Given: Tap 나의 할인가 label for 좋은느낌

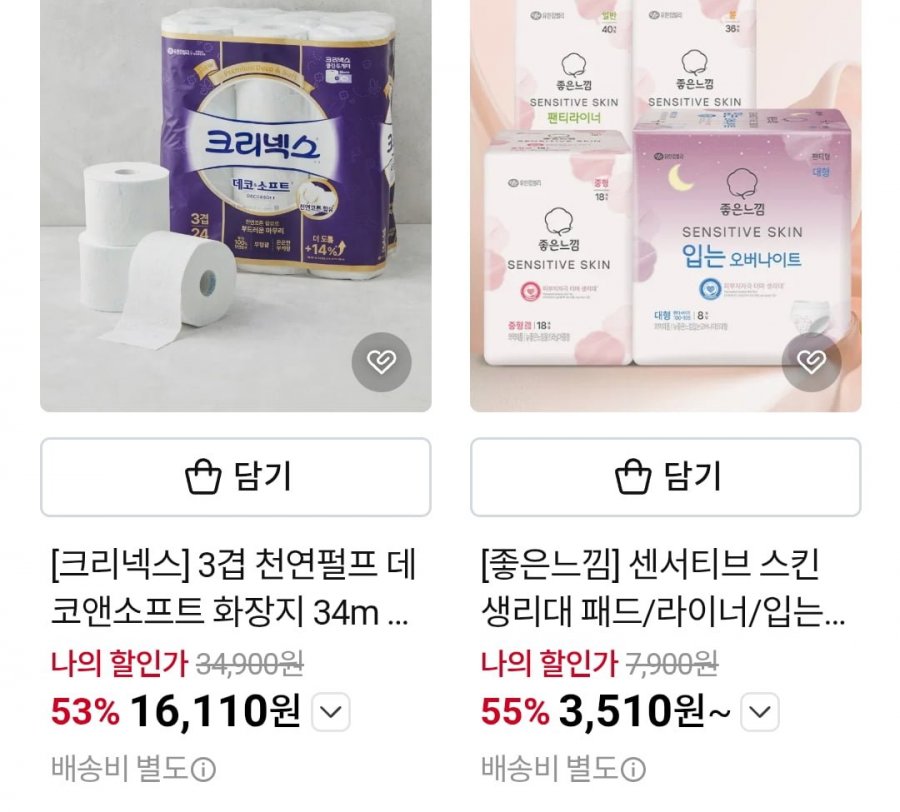Looking at the screenshot, I should tap(549, 663).
